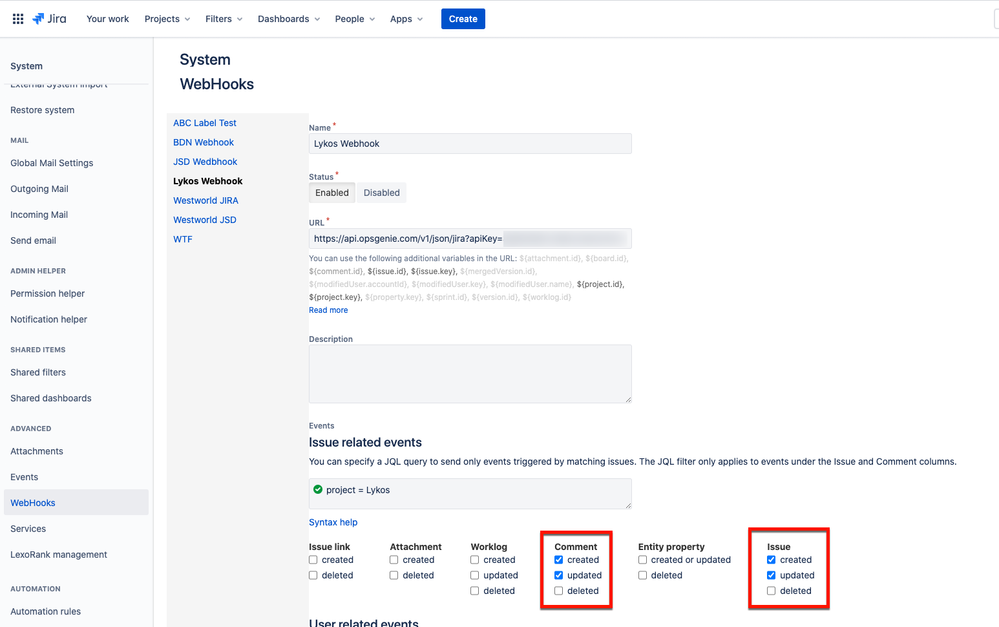Open Events in sidebar
The height and width of the screenshot is (627, 999).
(24, 477)
